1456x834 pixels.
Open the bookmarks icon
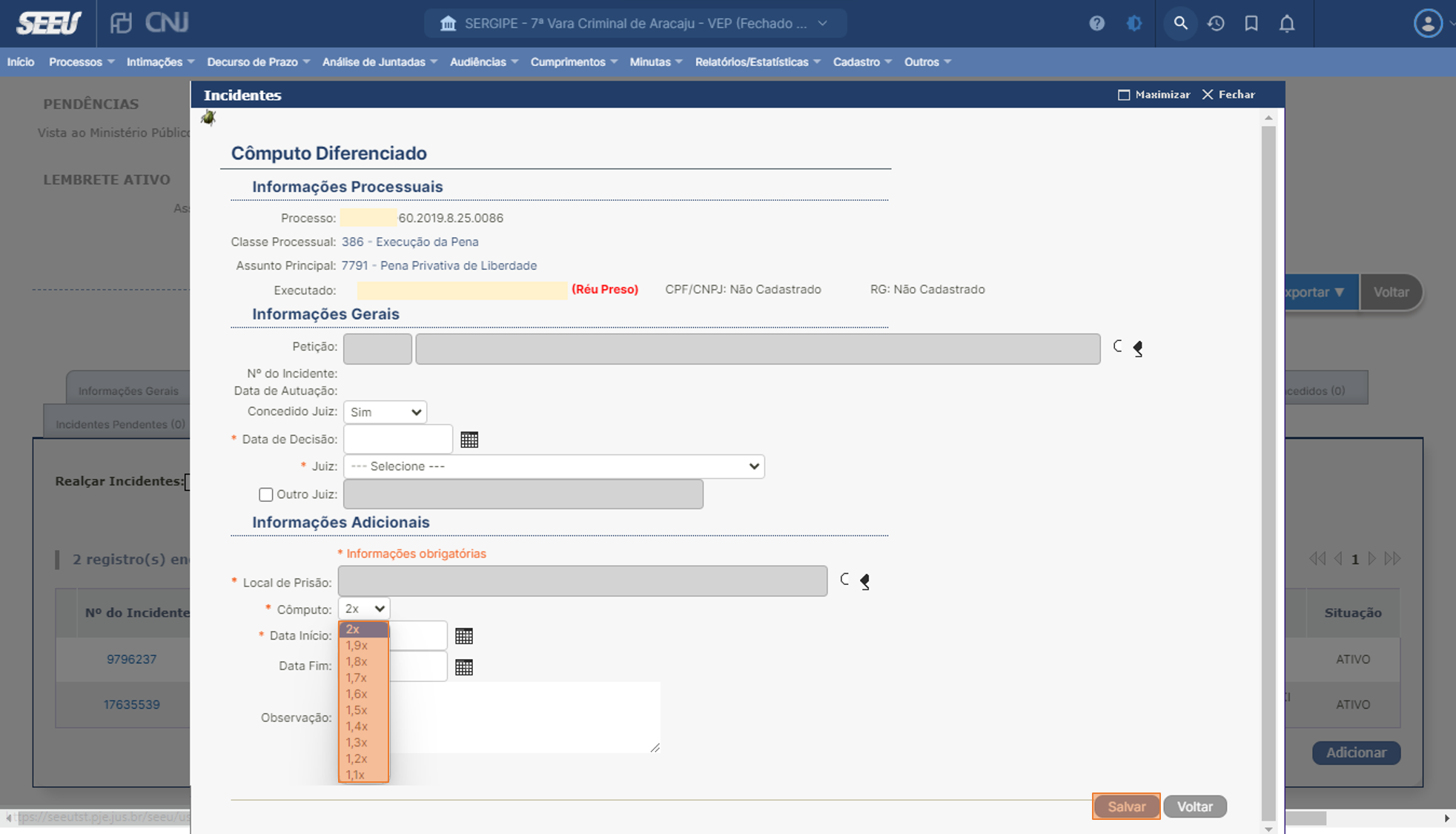pyautogui.click(x=1251, y=24)
